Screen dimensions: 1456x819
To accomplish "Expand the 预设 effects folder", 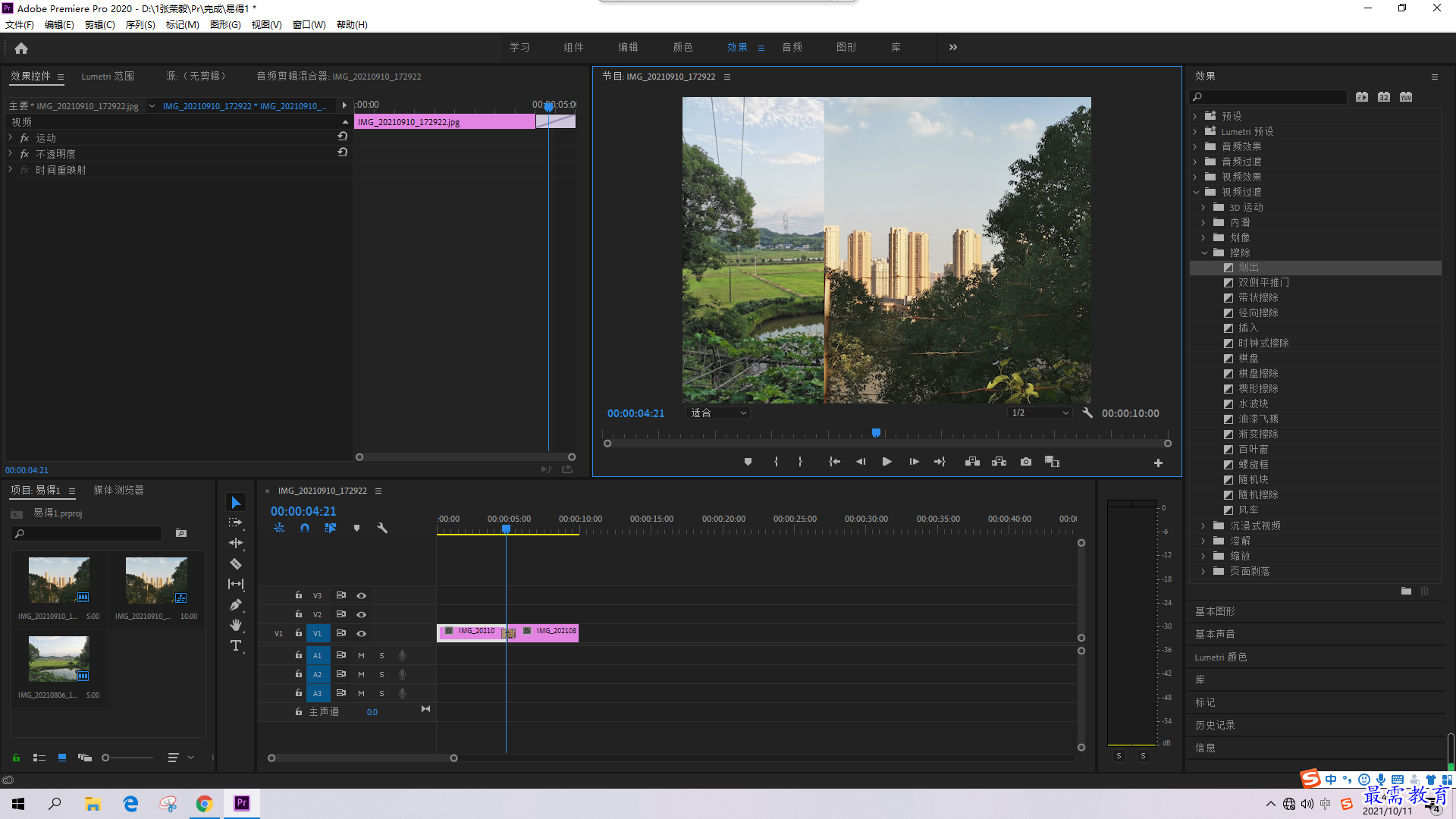I will click(1195, 116).
